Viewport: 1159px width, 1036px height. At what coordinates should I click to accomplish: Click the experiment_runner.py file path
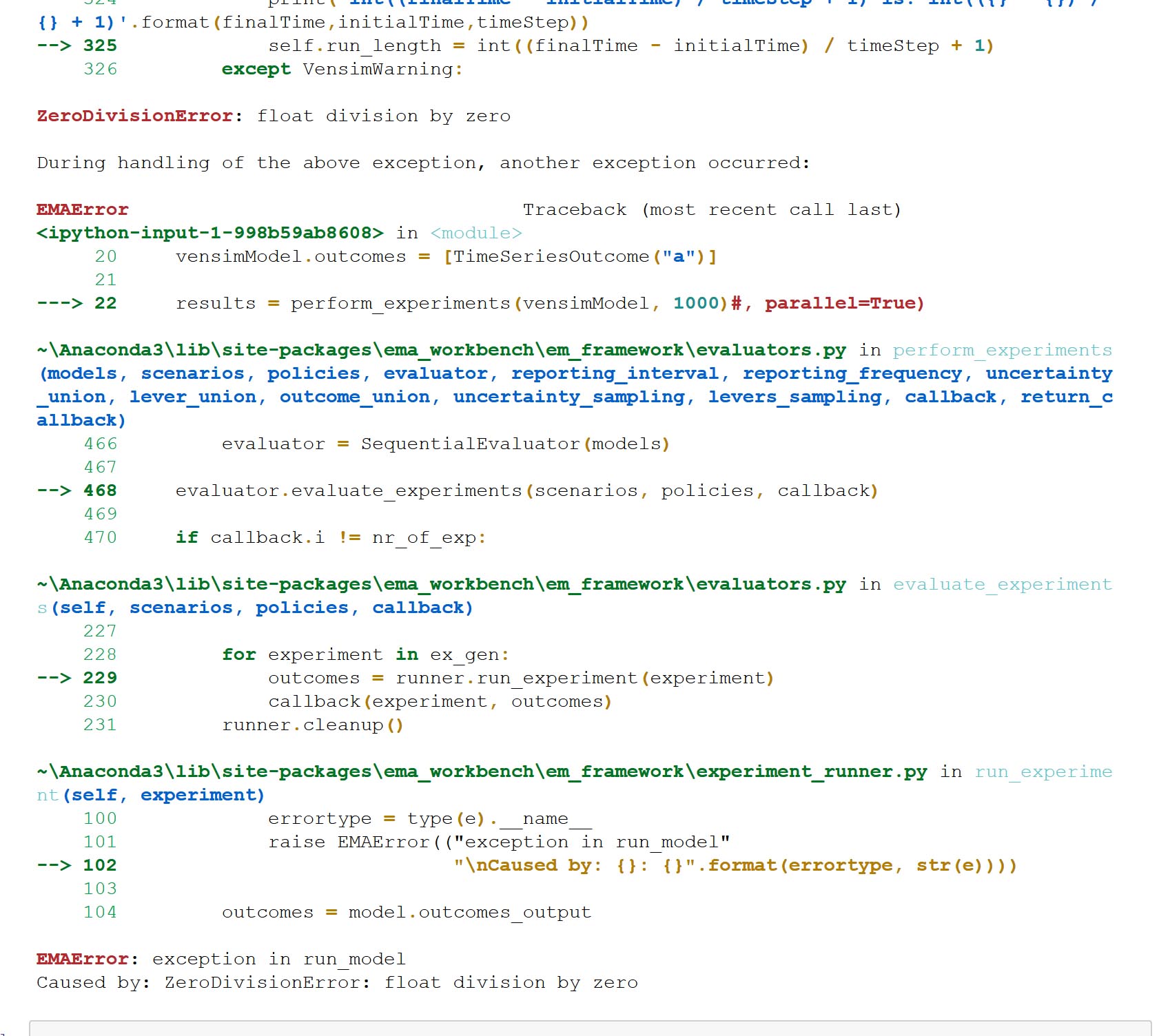(x=482, y=771)
